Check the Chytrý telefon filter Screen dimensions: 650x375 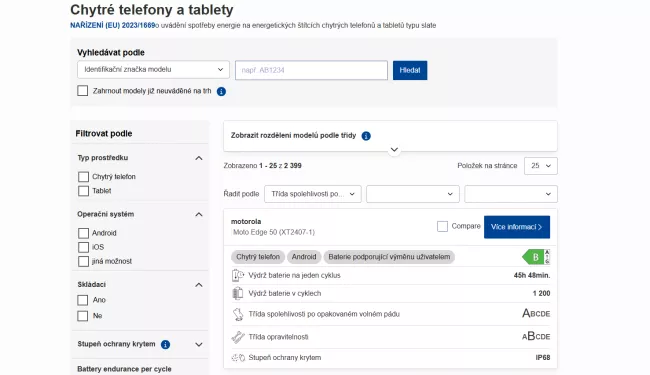83,177
